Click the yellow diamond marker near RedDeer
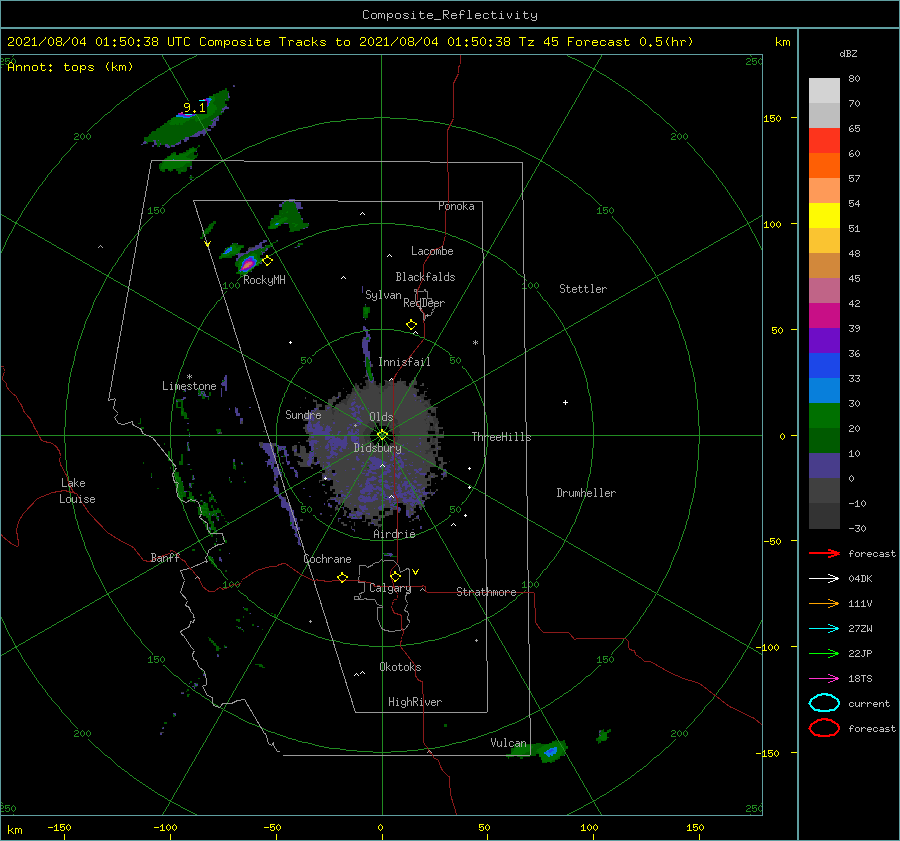 (411, 325)
